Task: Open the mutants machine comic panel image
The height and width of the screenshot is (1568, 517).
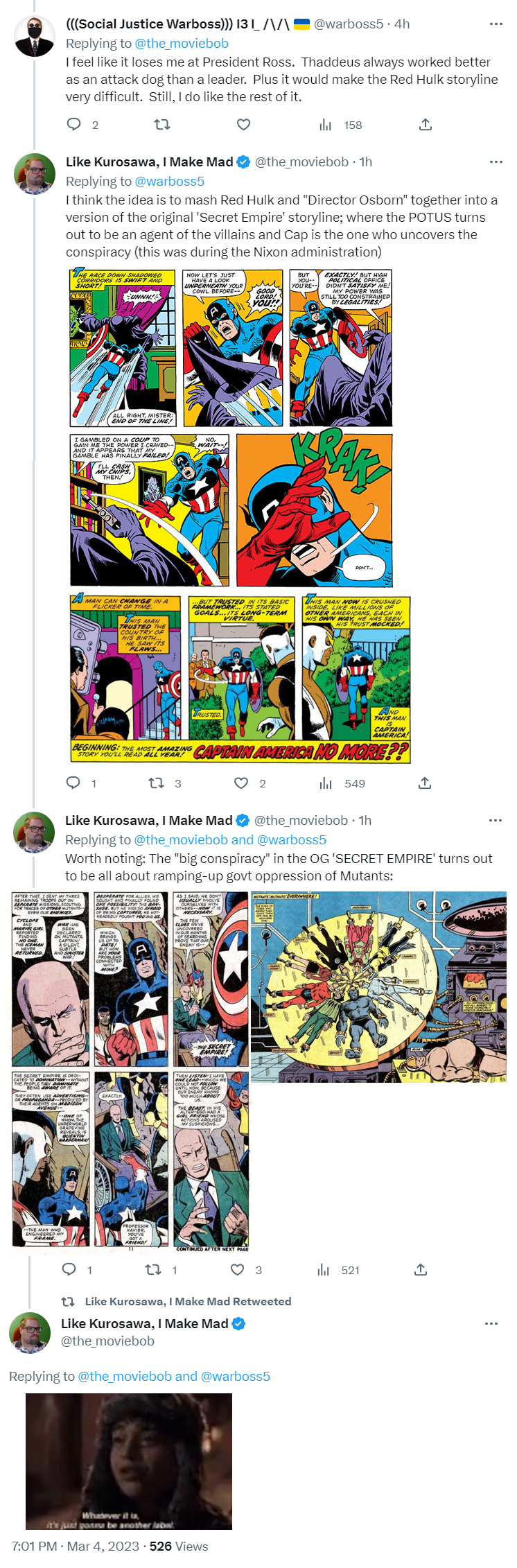Action: (378, 987)
